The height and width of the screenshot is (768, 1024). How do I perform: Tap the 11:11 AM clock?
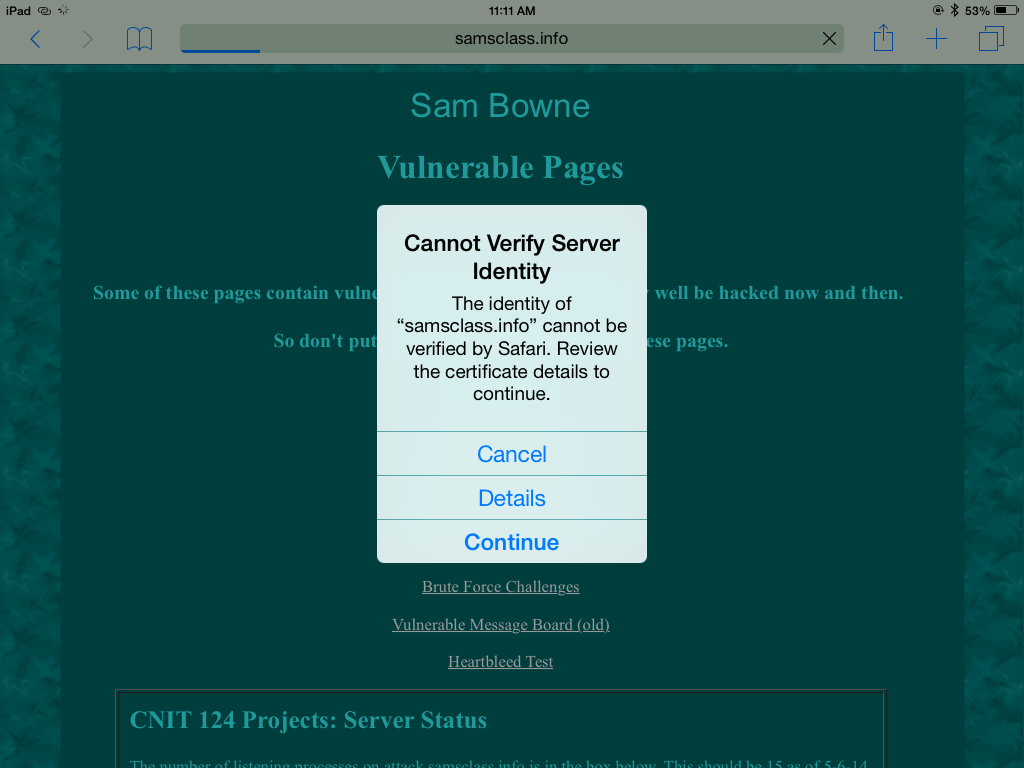(x=512, y=10)
